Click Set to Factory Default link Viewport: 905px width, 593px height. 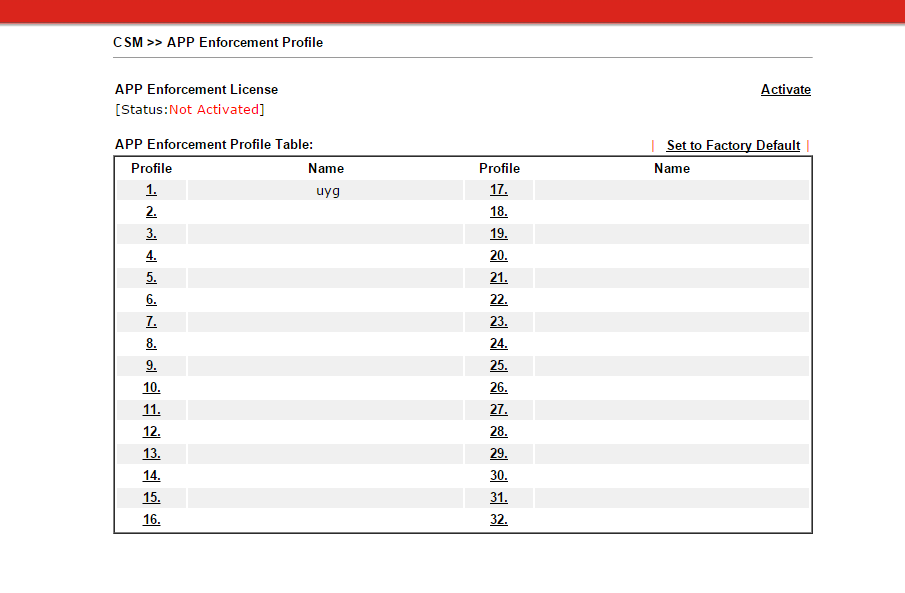[733, 146]
